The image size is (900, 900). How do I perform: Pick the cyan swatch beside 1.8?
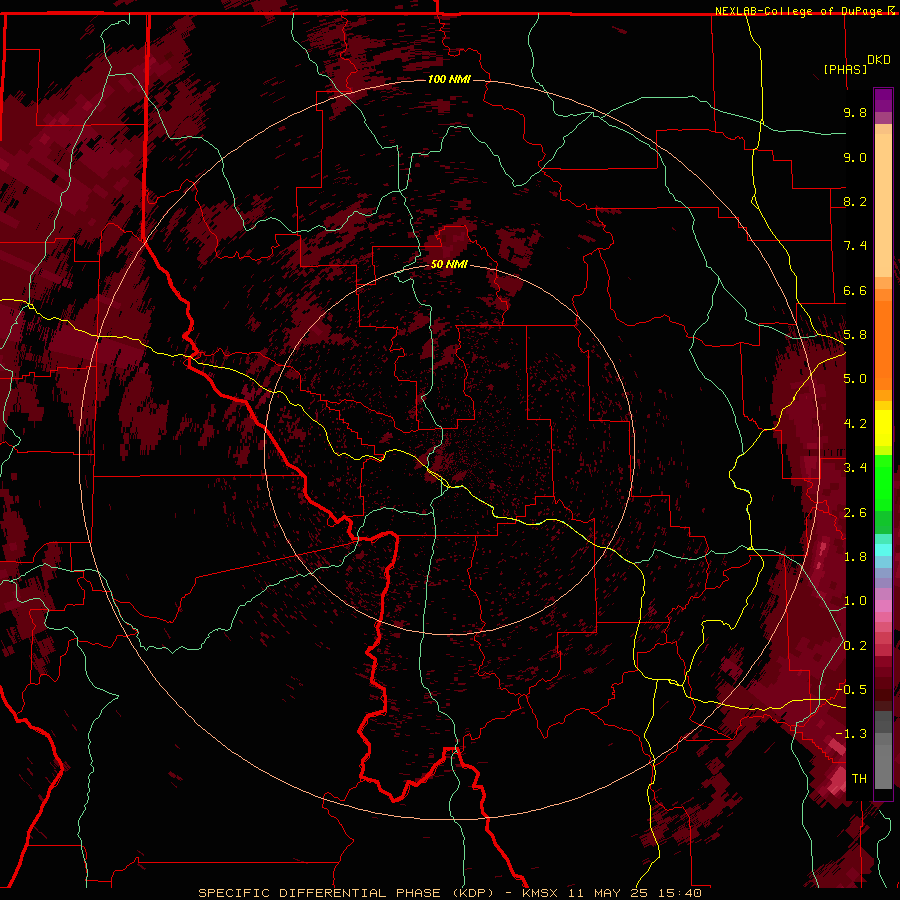(x=883, y=550)
